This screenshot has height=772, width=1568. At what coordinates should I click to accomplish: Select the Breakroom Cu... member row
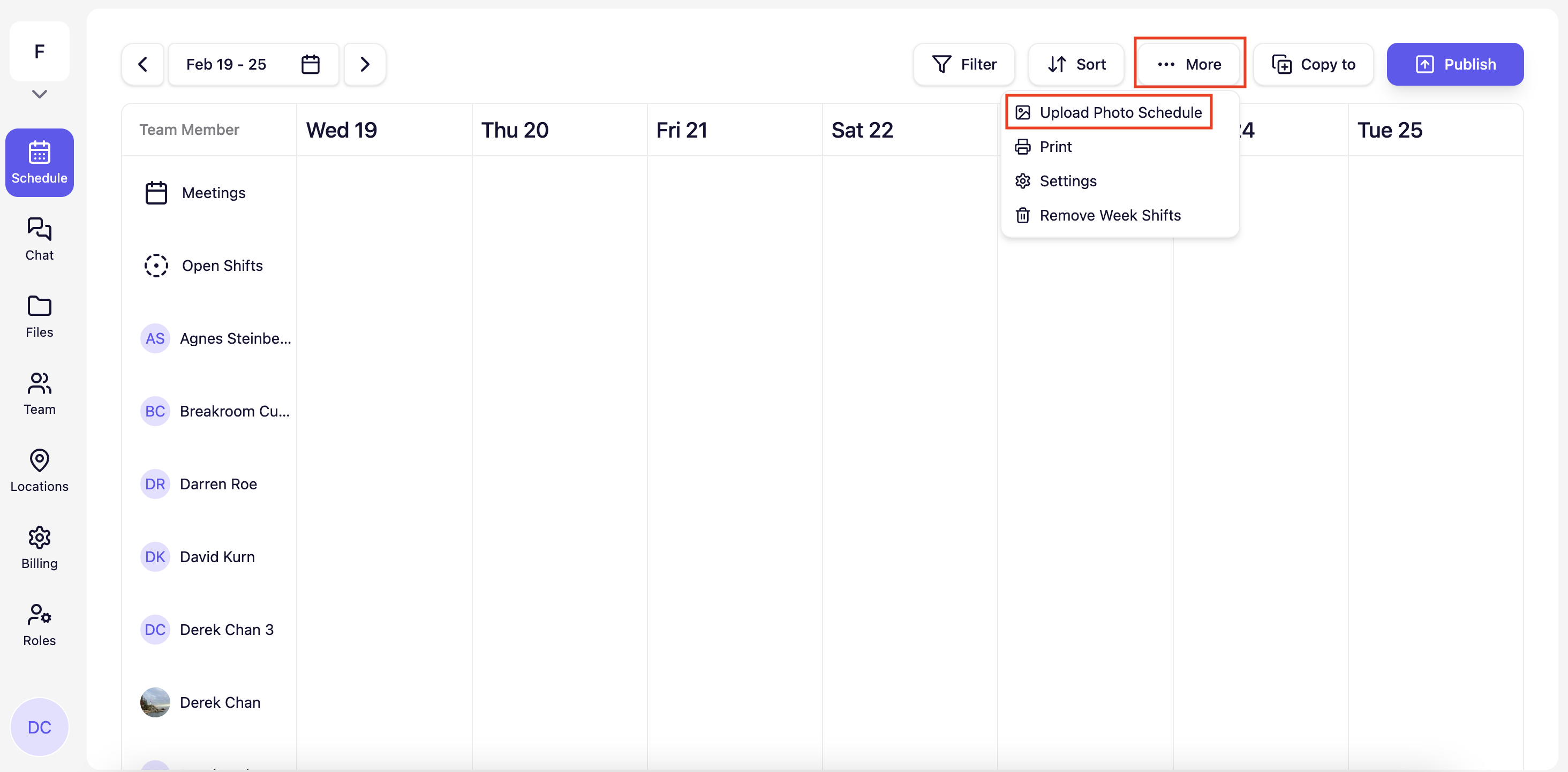pyautogui.click(x=209, y=411)
